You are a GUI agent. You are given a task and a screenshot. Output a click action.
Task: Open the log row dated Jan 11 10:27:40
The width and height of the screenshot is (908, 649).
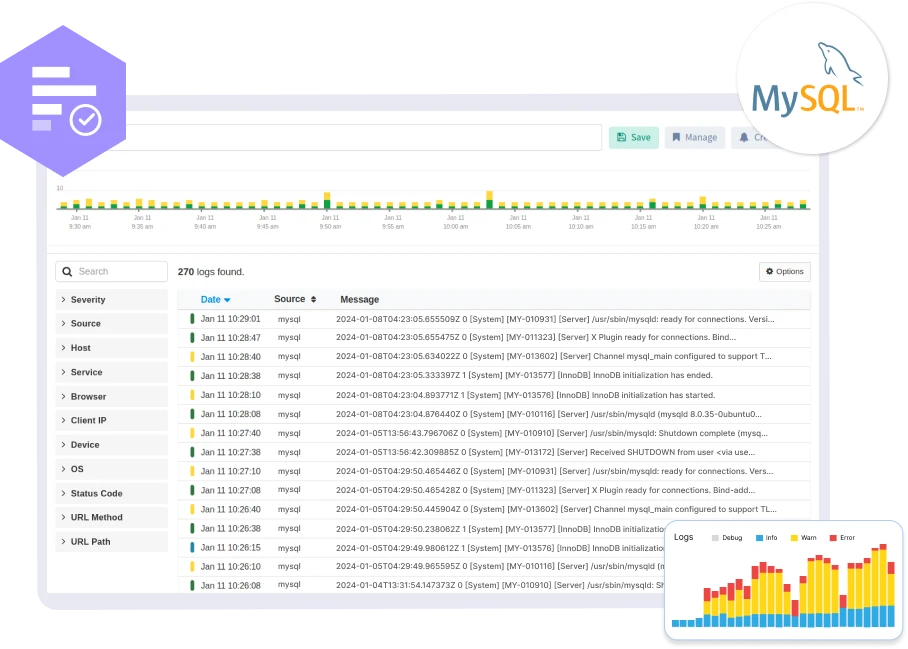click(x=494, y=433)
